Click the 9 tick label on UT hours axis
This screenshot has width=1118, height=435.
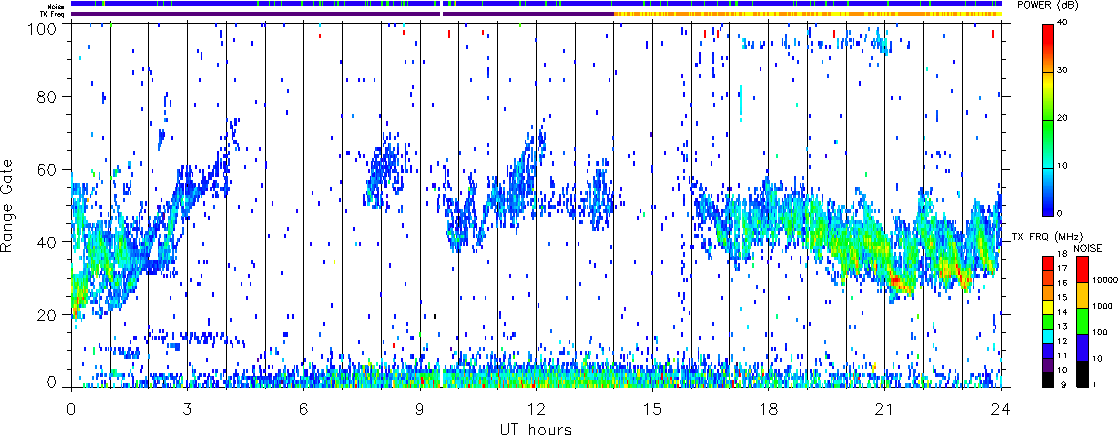click(420, 409)
